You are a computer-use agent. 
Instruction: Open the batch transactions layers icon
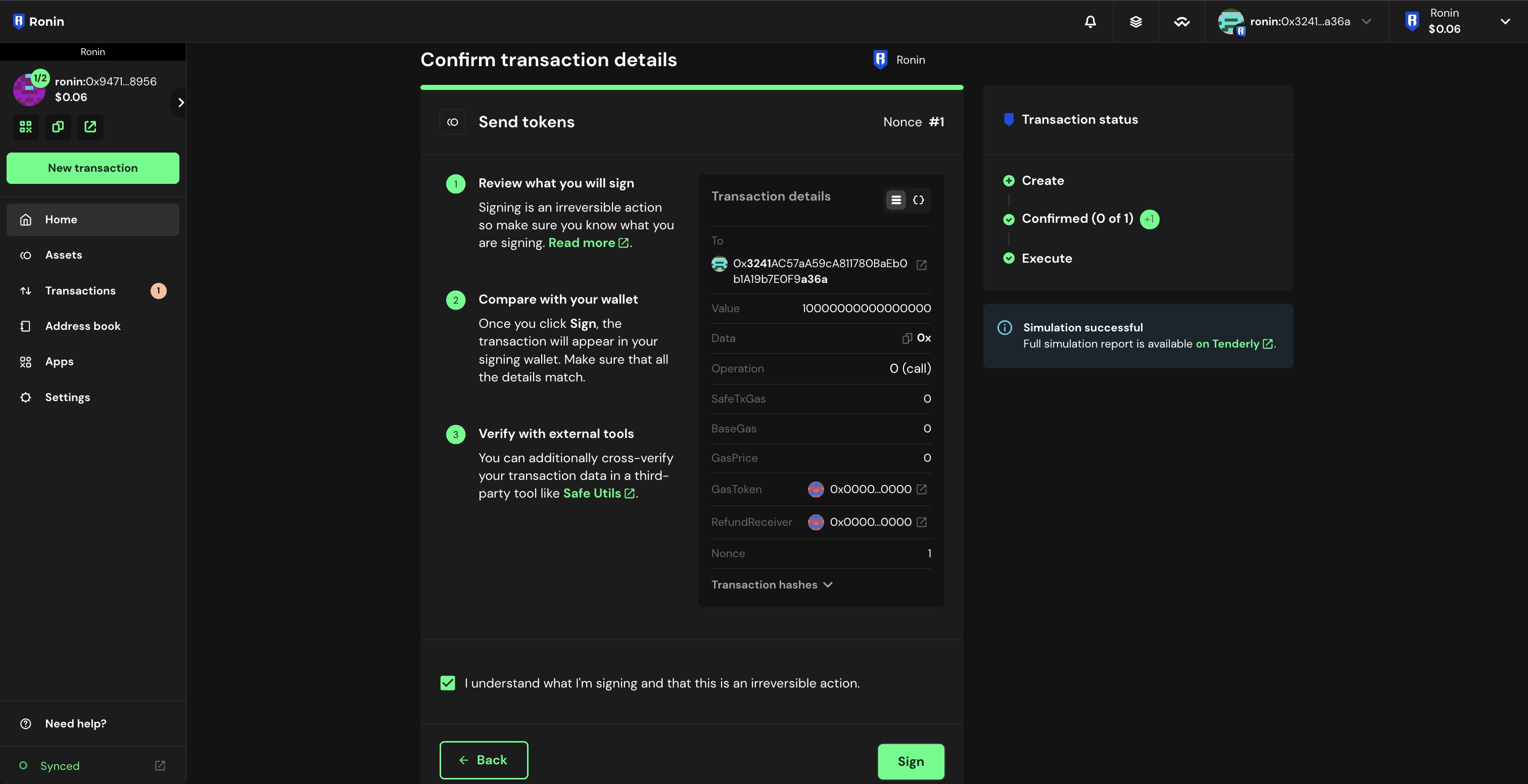[x=1135, y=21]
